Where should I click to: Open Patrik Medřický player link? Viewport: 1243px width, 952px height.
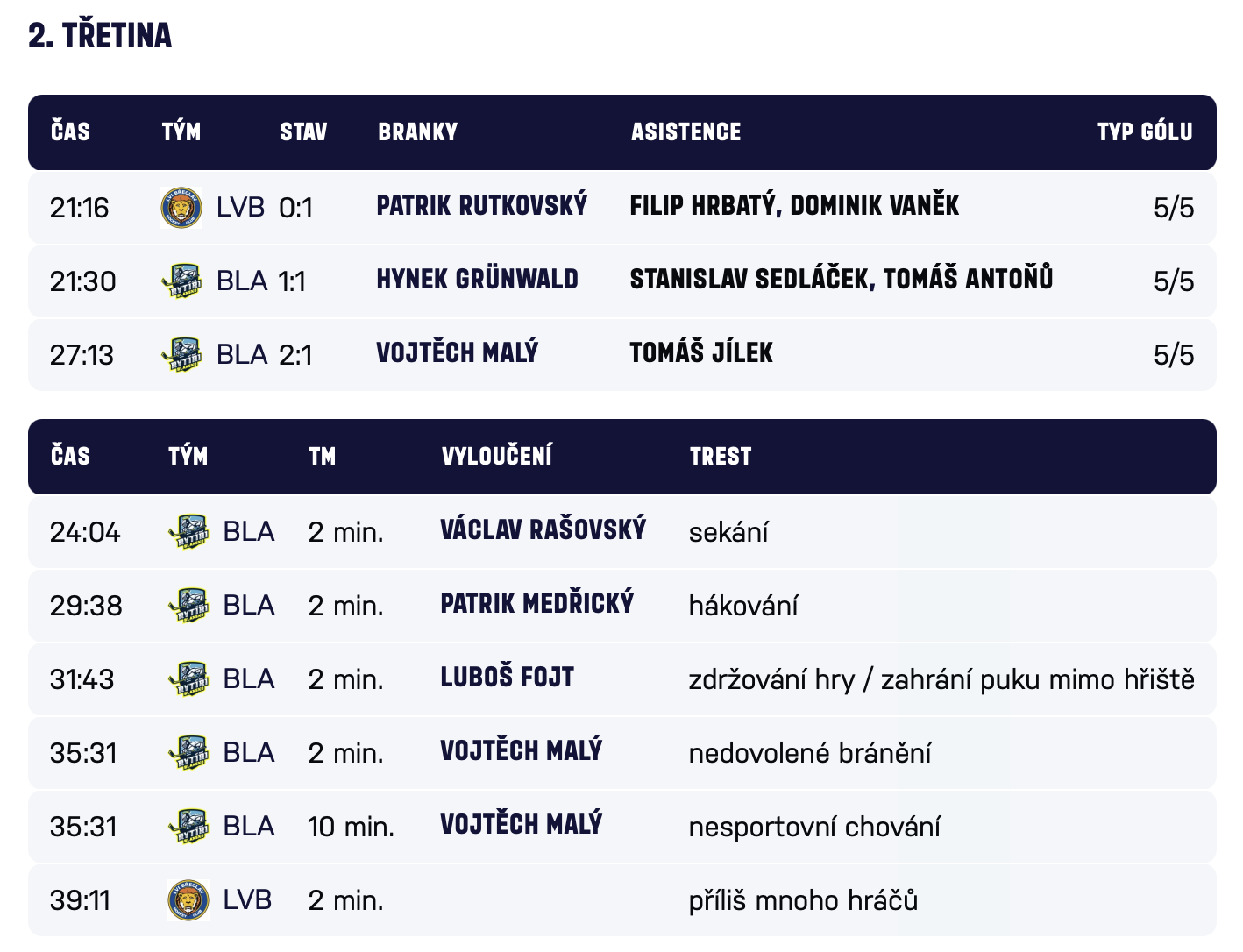(536, 604)
